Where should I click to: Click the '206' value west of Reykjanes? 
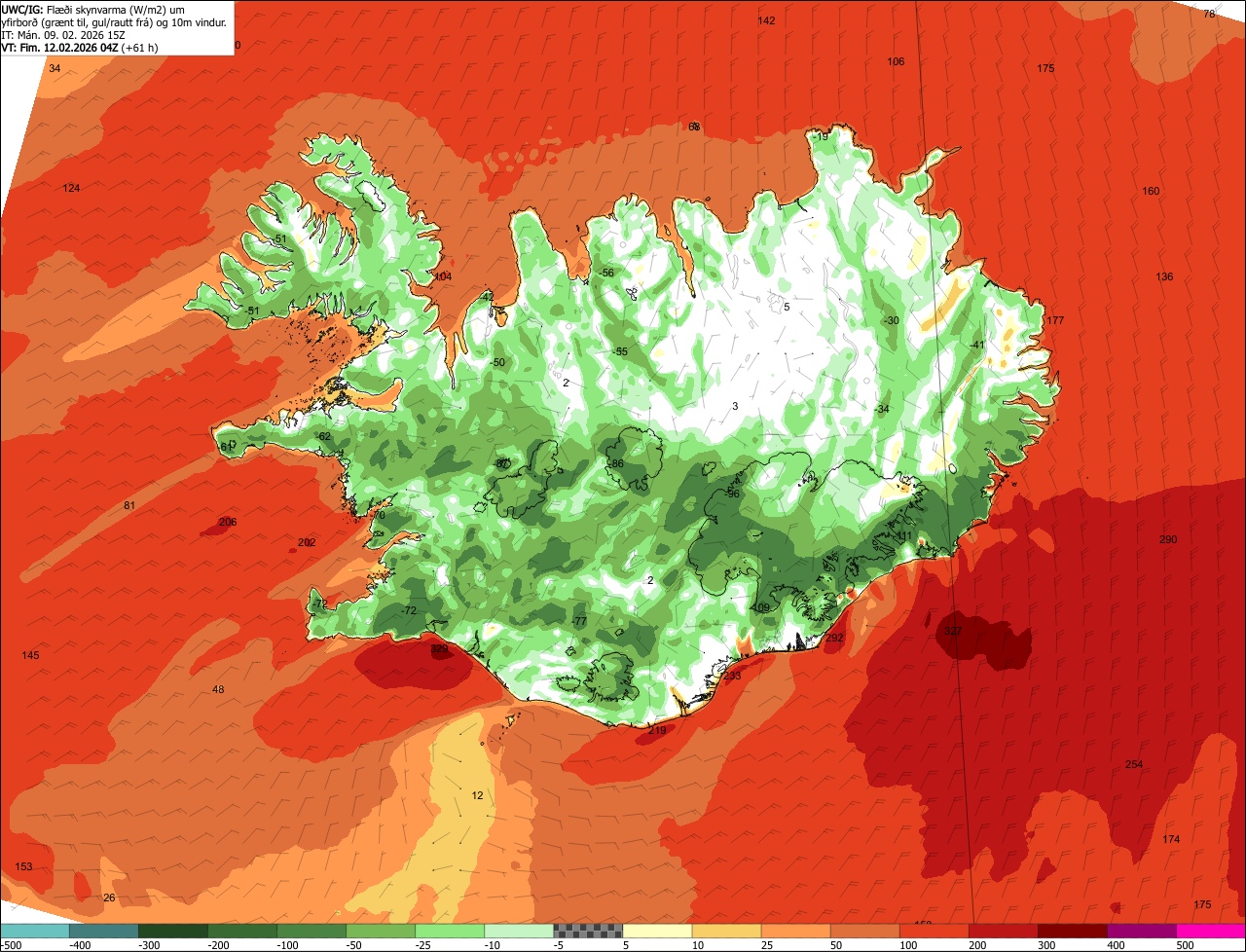coord(228,522)
